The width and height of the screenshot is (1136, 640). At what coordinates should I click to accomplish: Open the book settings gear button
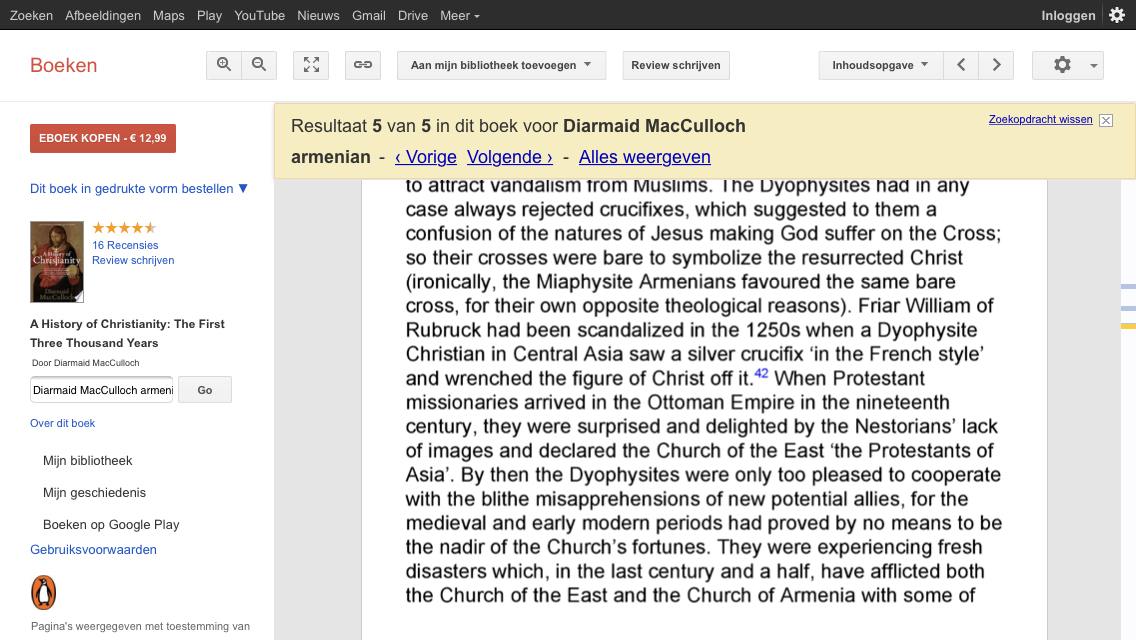1068,65
